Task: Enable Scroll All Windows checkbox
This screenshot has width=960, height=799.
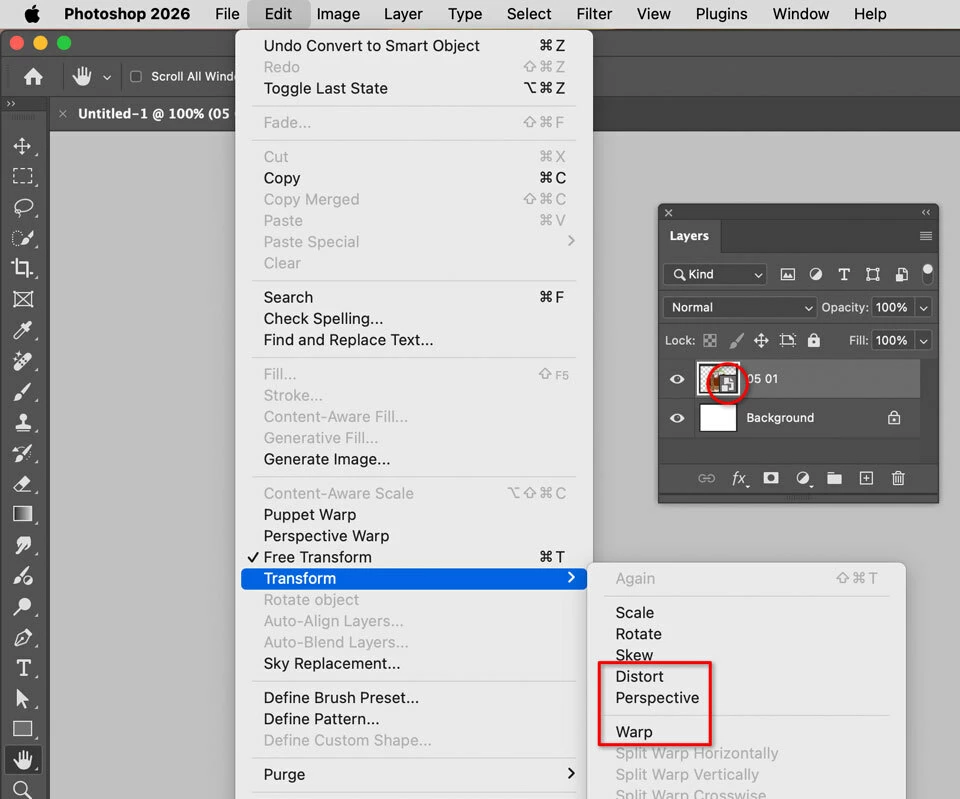Action: [x=136, y=77]
